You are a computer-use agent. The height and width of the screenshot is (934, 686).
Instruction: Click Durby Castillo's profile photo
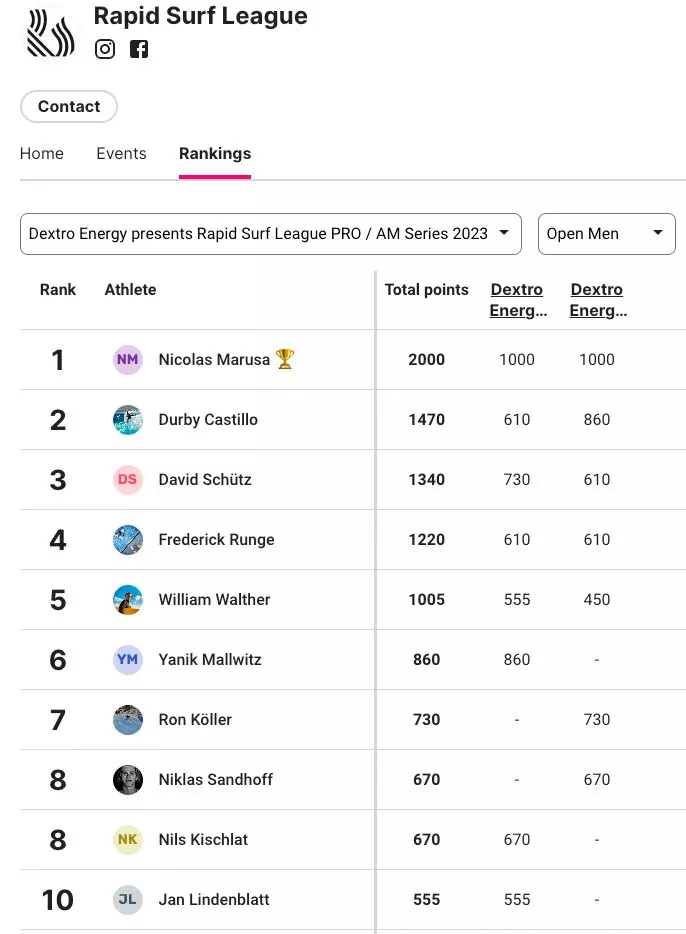tap(127, 420)
